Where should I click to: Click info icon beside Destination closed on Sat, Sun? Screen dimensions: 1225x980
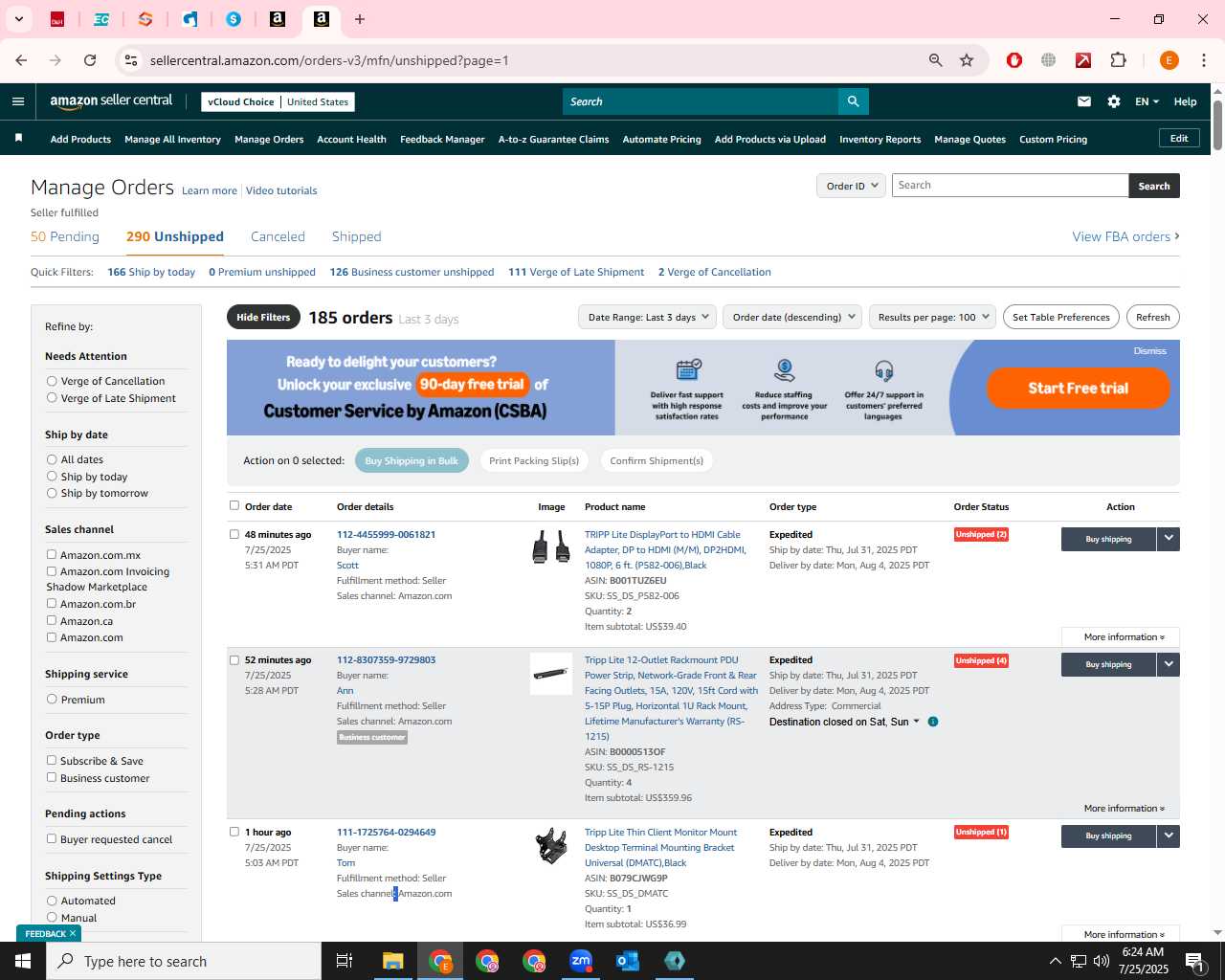click(933, 722)
